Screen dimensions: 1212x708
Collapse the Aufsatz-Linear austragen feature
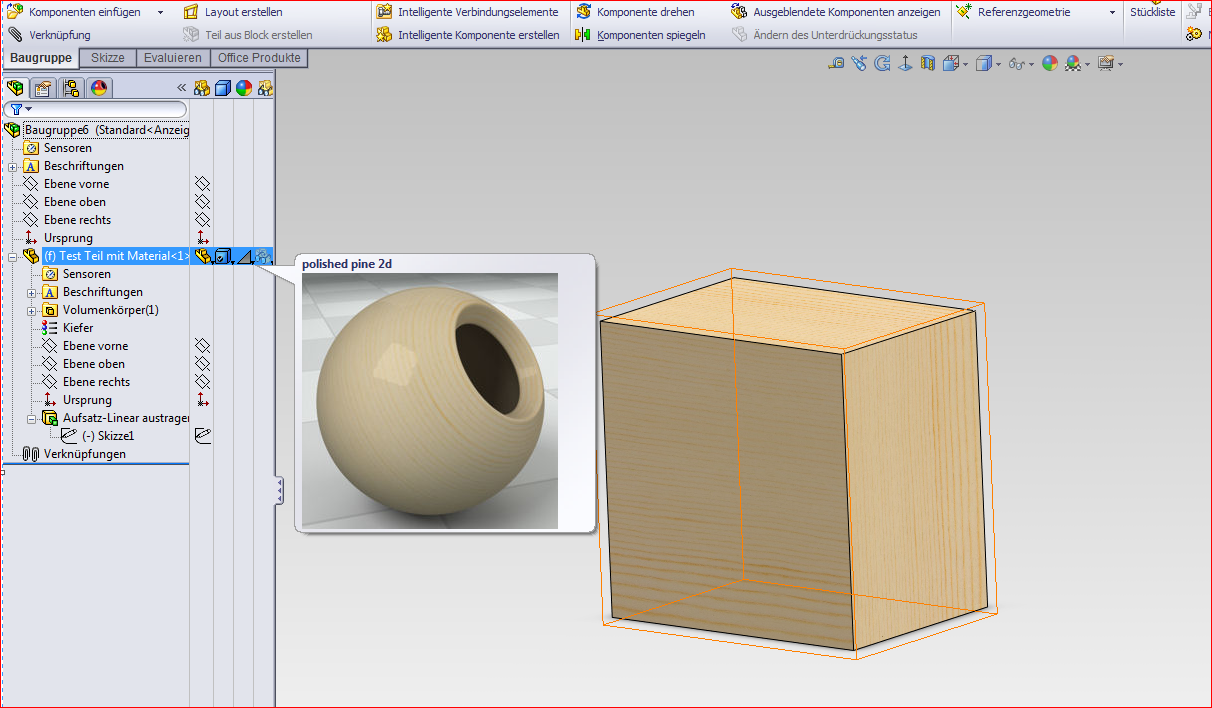click(32, 418)
